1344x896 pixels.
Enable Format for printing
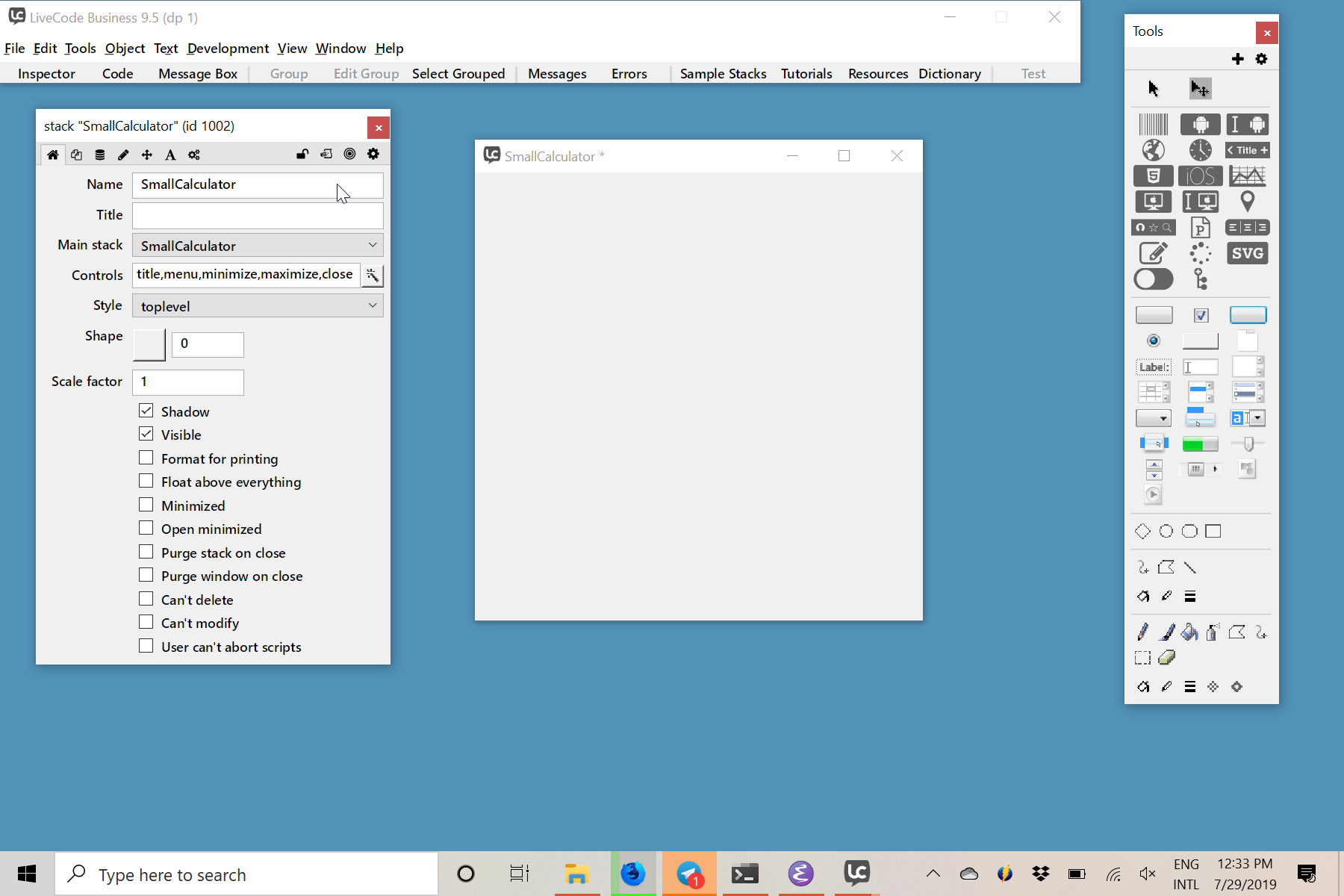point(146,458)
